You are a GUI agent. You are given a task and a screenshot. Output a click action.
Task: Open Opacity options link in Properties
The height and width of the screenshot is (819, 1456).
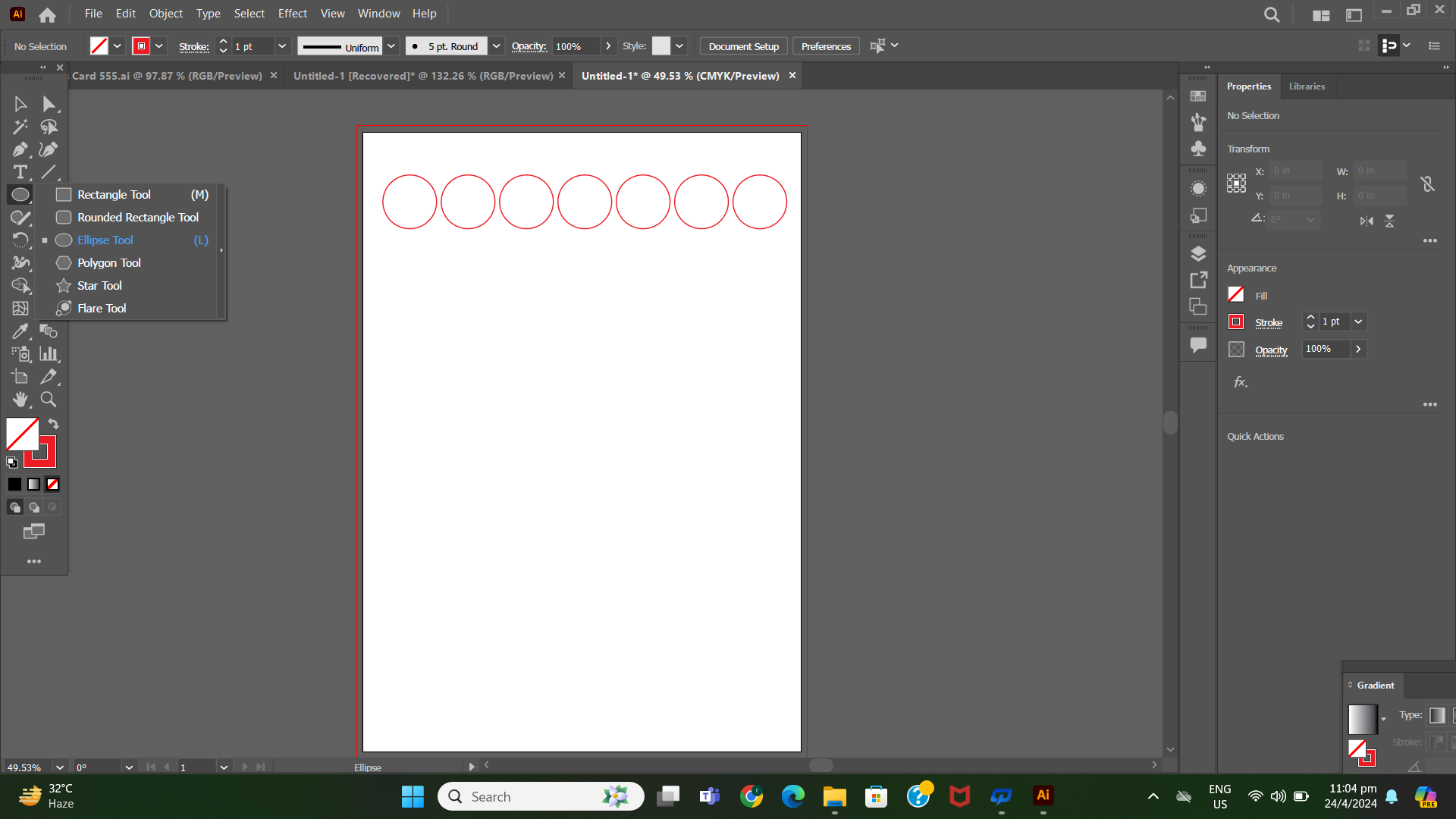pyautogui.click(x=1271, y=350)
